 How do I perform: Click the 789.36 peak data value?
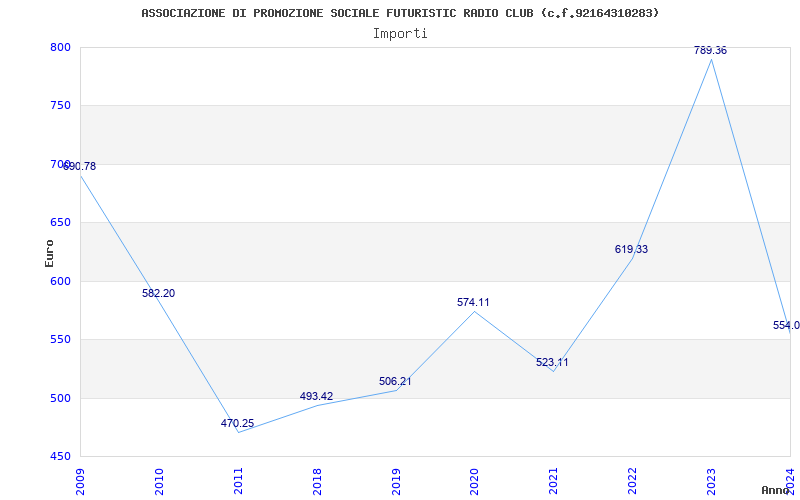point(710,51)
